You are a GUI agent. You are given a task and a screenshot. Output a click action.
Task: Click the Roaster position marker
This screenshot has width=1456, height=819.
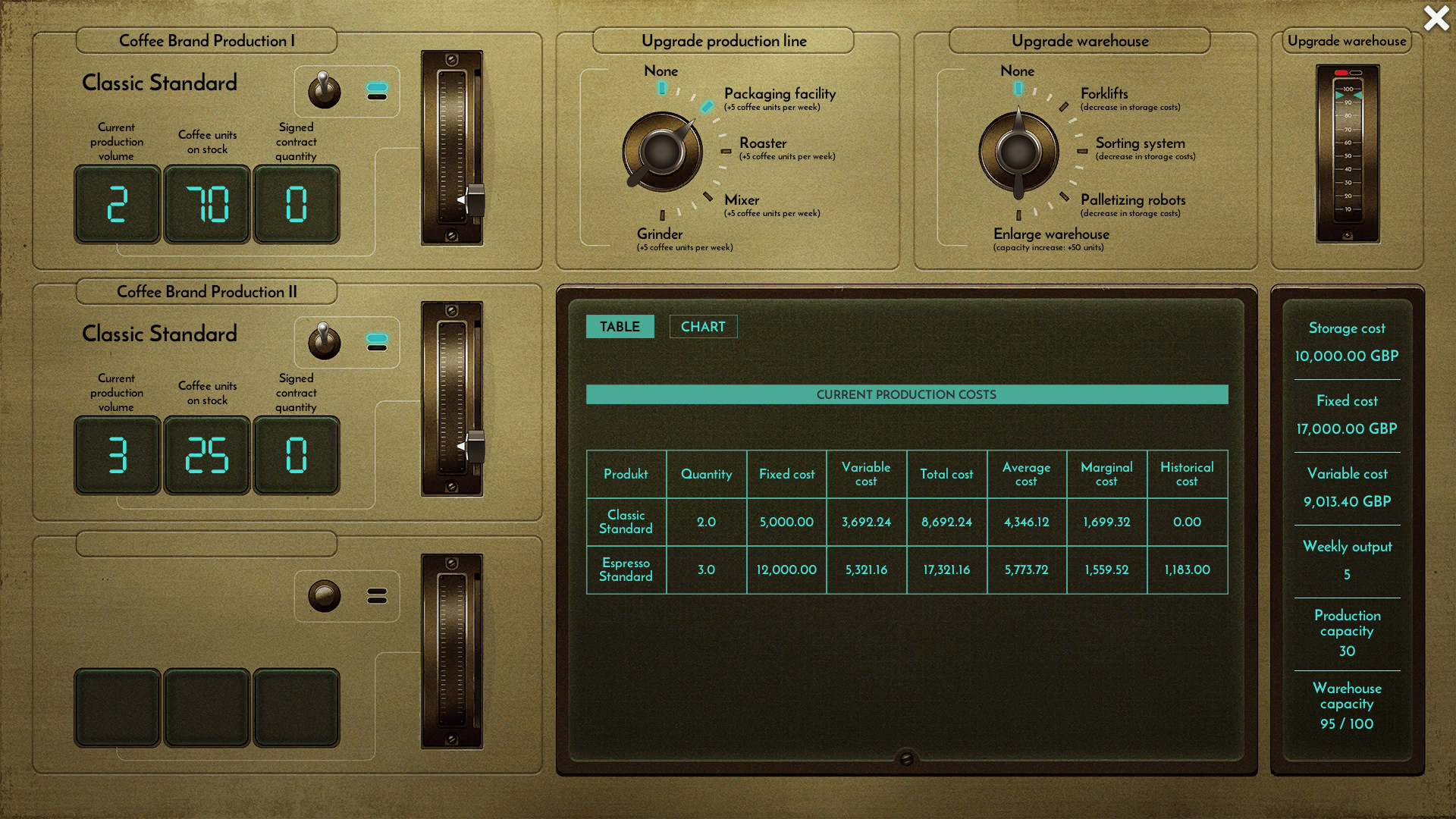tap(726, 151)
